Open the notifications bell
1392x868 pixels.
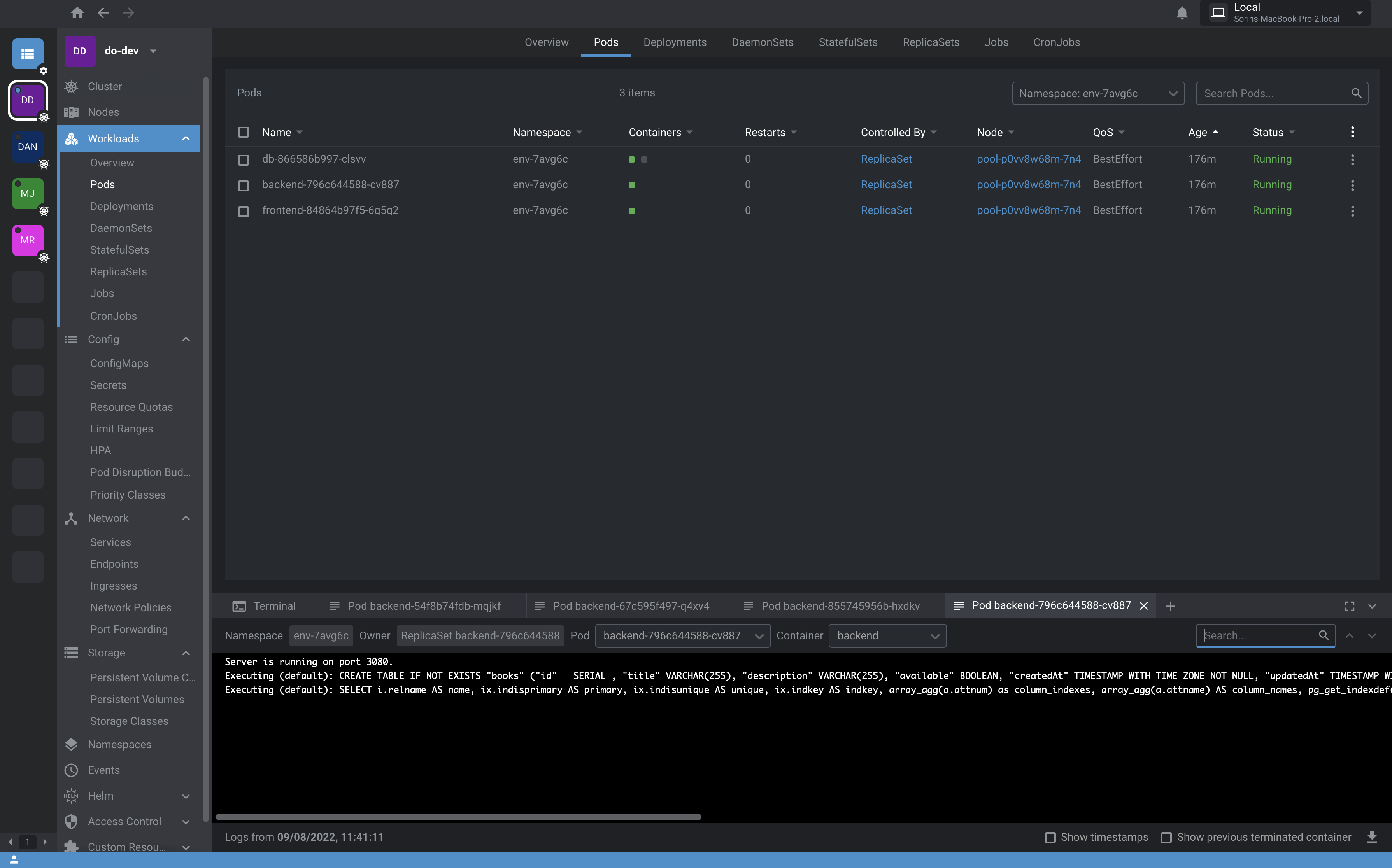click(x=1181, y=12)
